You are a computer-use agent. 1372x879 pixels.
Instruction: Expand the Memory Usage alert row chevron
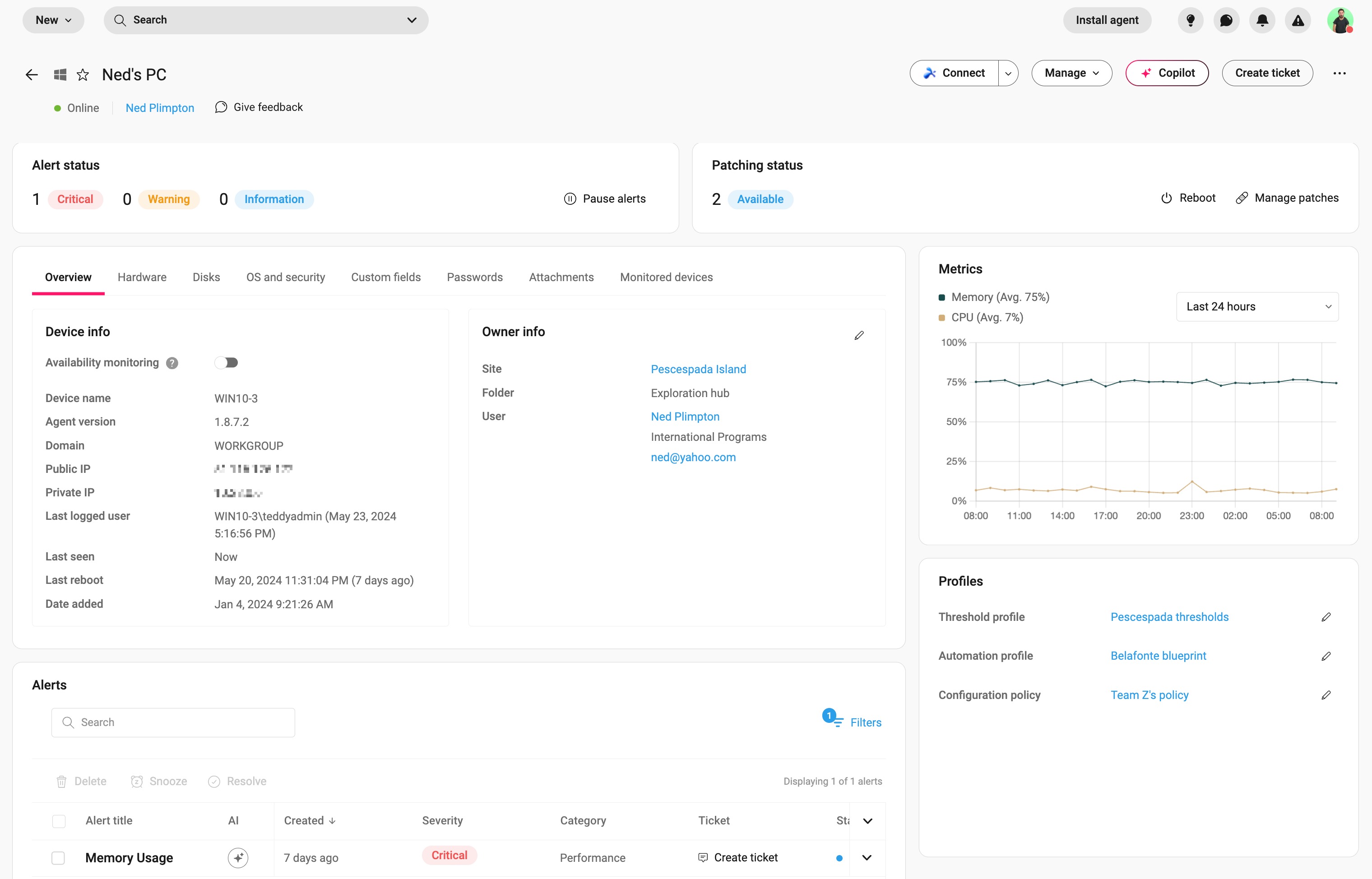click(867, 857)
